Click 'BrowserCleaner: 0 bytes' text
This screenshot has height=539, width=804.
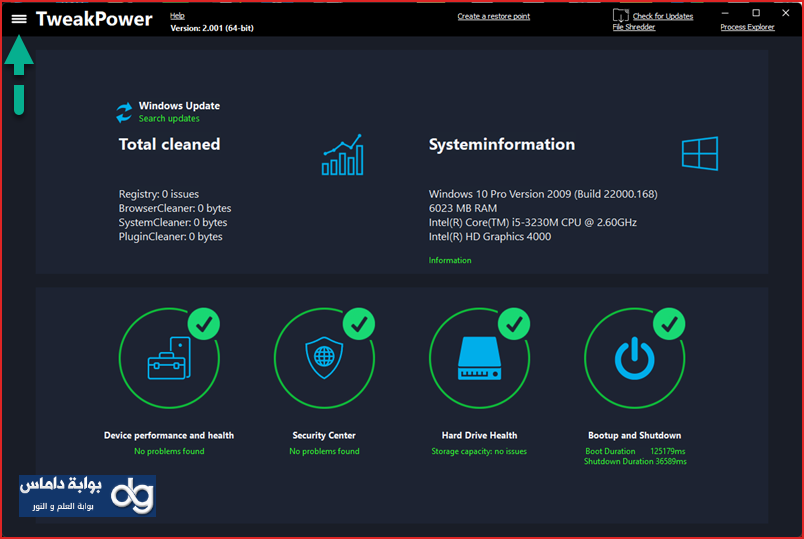(x=175, y=208)
